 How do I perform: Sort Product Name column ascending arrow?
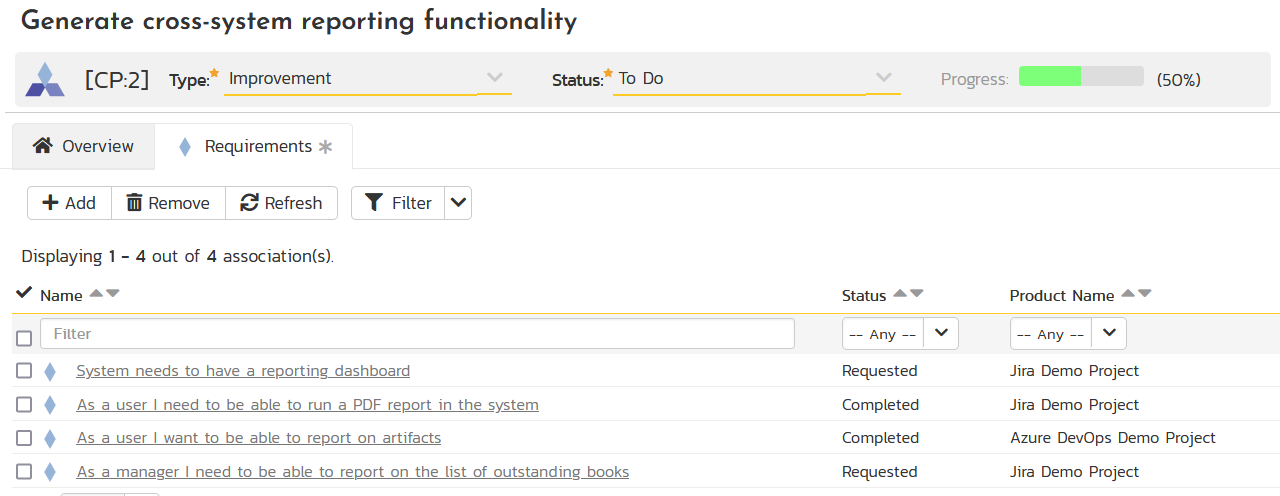pos(1128,294)
